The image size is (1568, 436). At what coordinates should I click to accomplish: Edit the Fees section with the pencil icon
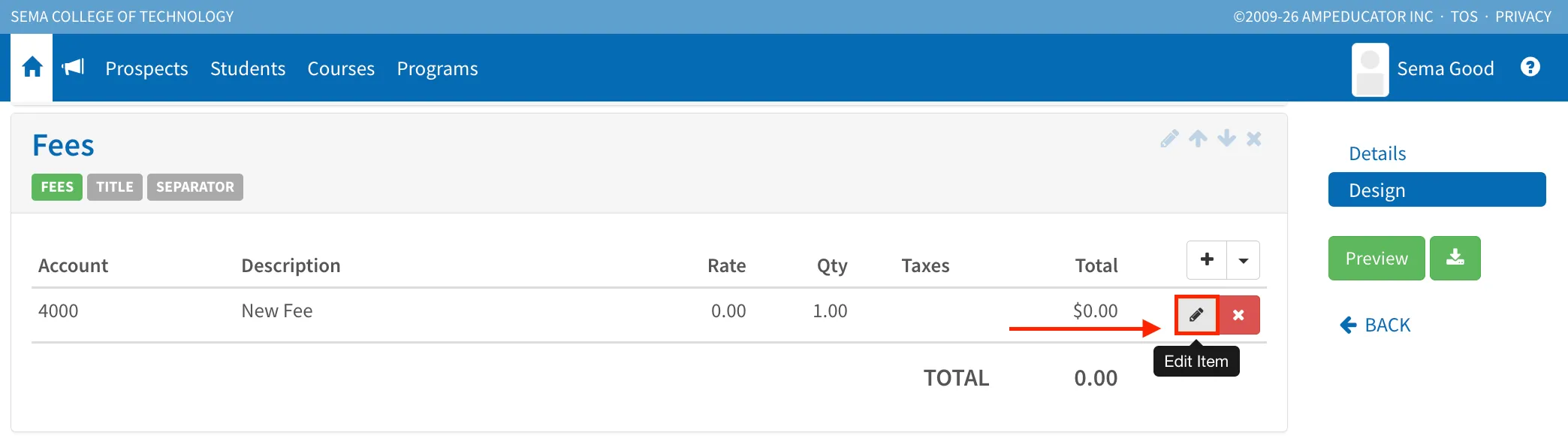click(x=1169, y=139)
